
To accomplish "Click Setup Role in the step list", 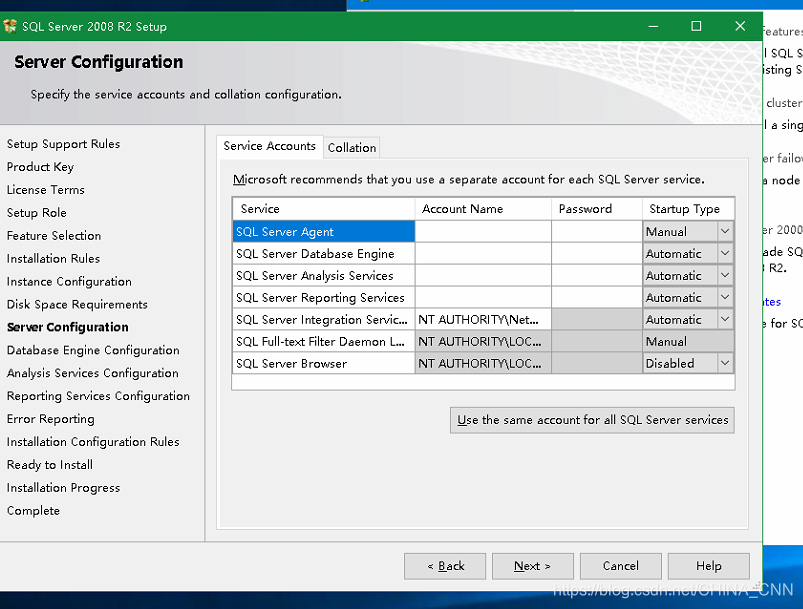I will (x=37, y=213).
